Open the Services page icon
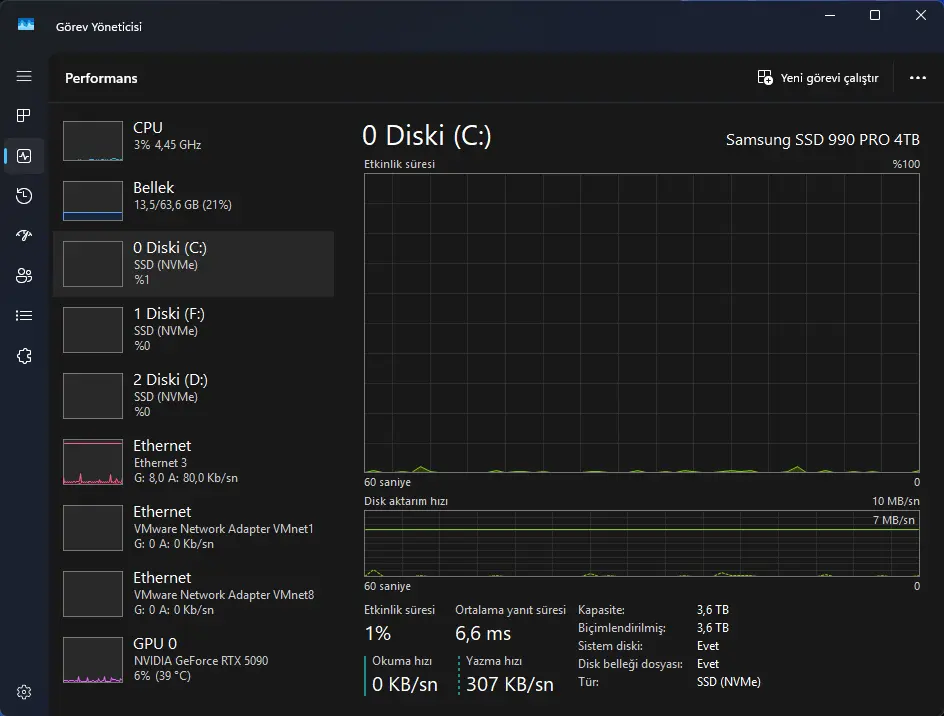This screenshot has height=716, width=944. 24,356
